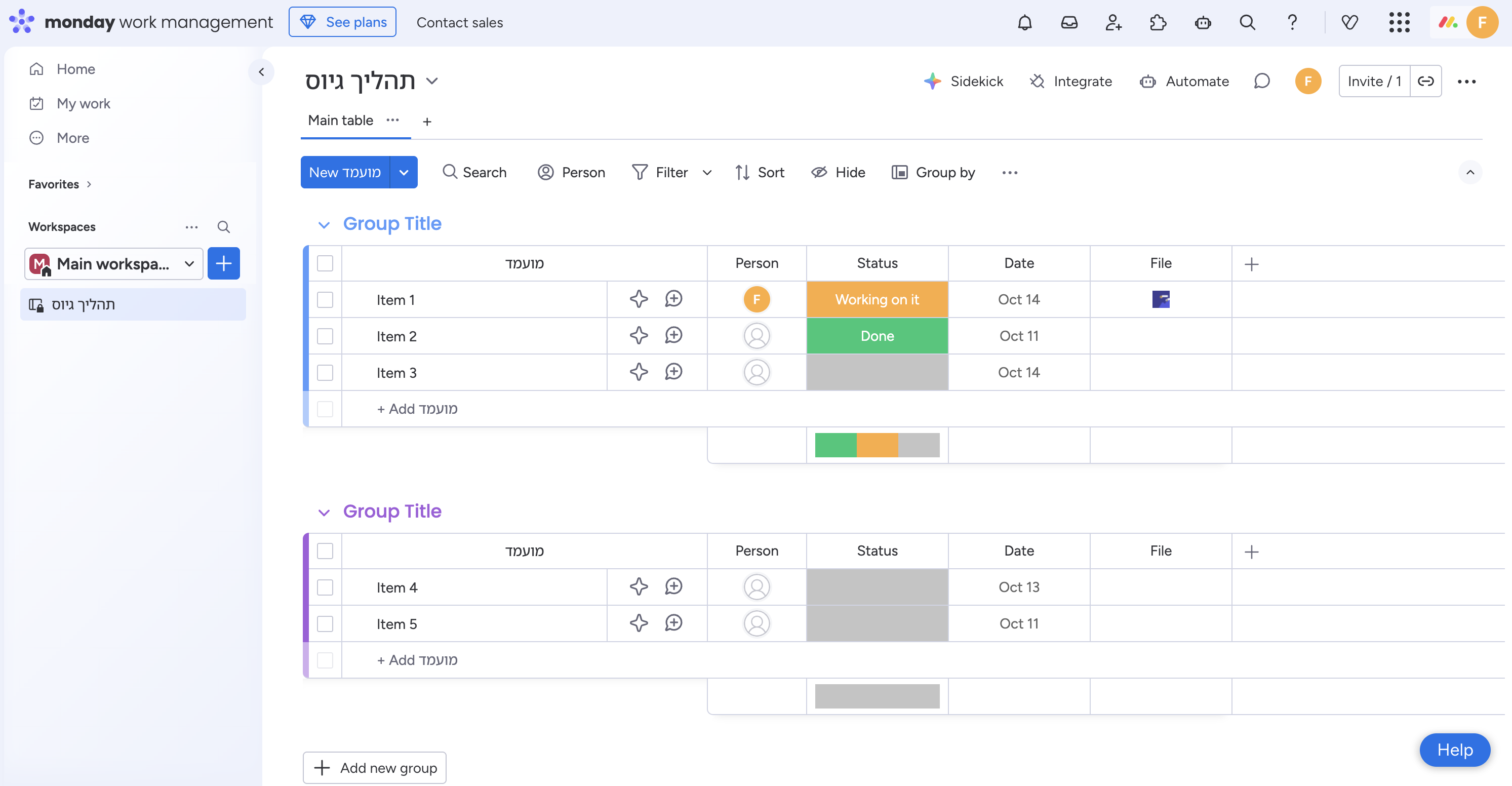Toggle the first group's select-all header checkbox

(x=325, y=263)
